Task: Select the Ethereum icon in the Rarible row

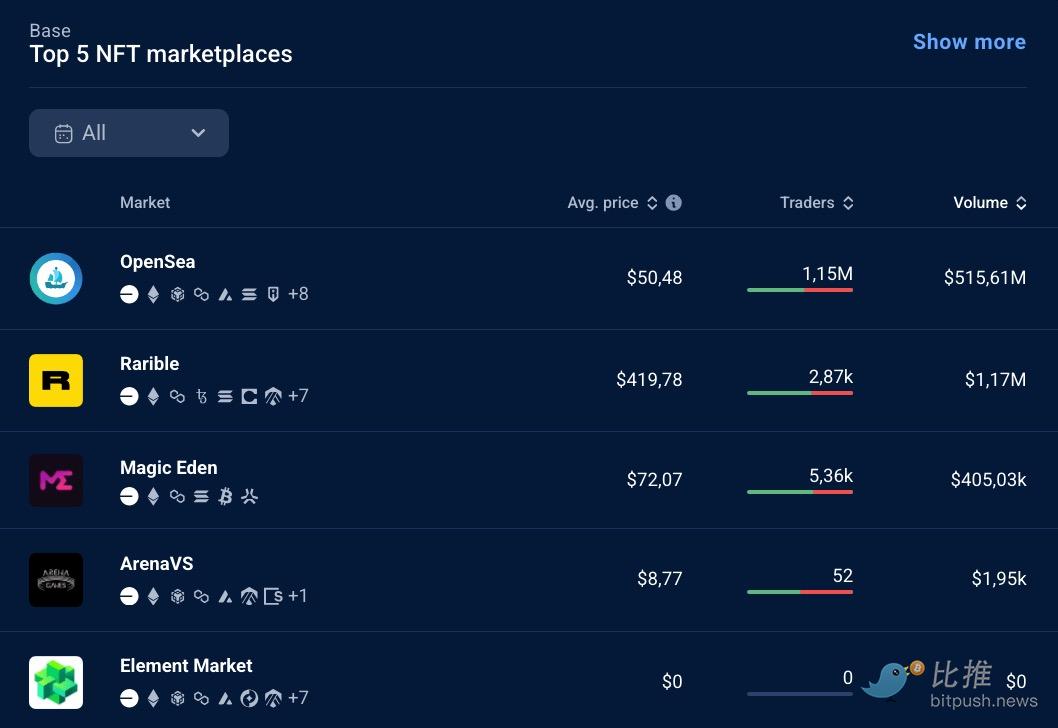Action: click(x=153, y=396)
